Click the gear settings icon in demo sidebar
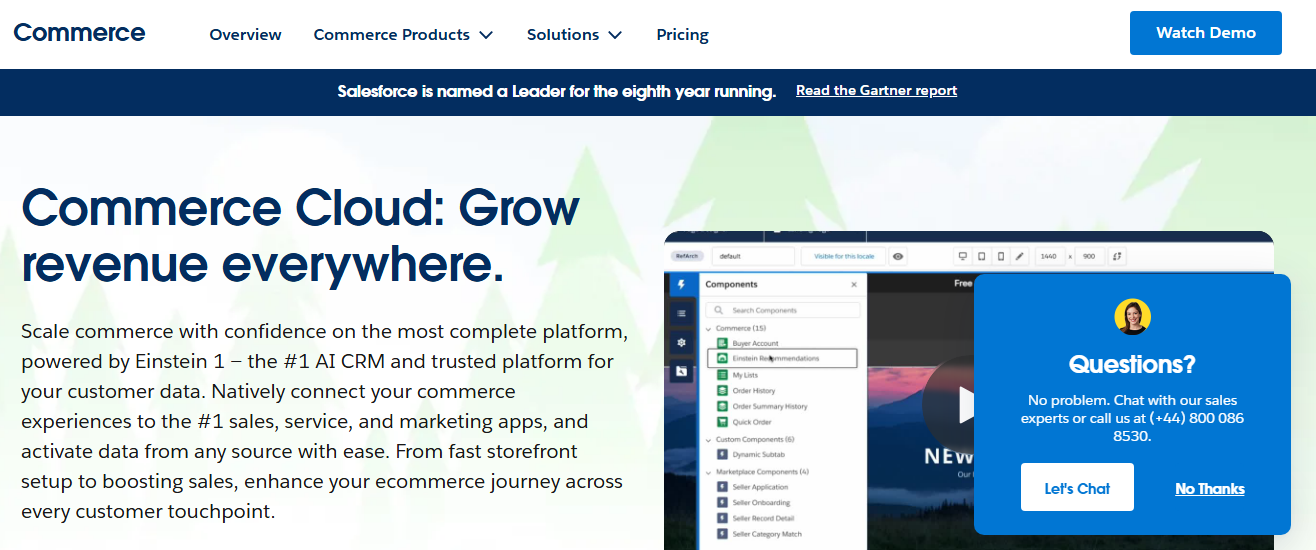This screenshot has width=1316, height=550. point(681,342)
